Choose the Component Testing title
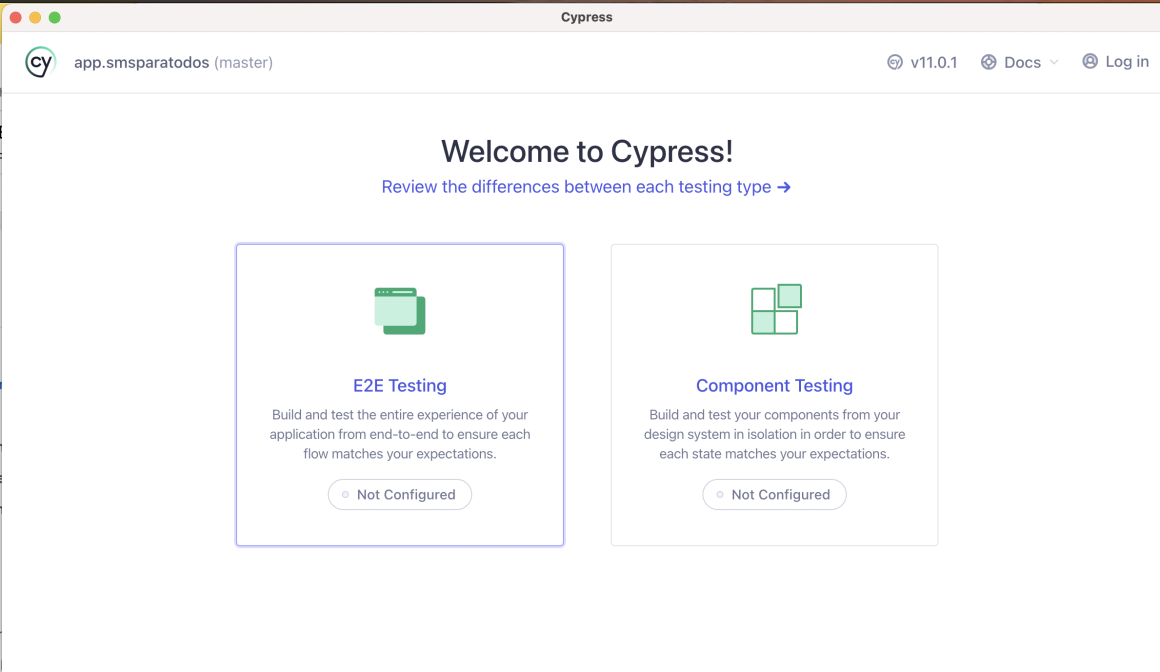 point(775,386)
